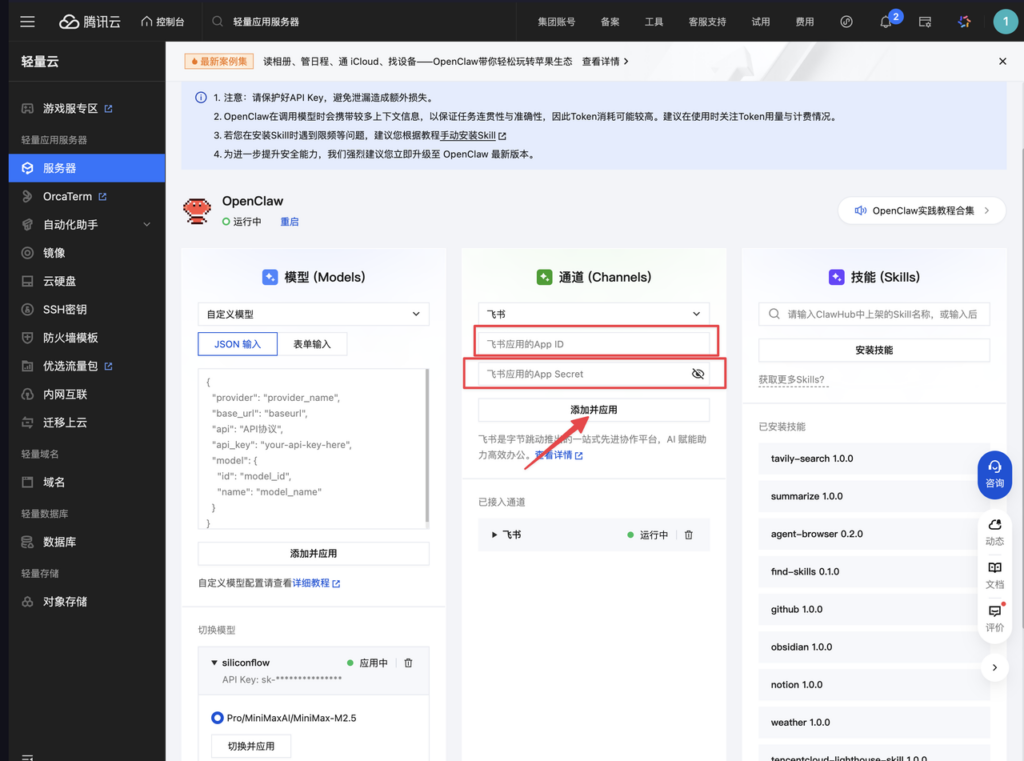Select the Pro/MiniMaxAI/MiniMax-M2.5 radio button

[217, 718]
